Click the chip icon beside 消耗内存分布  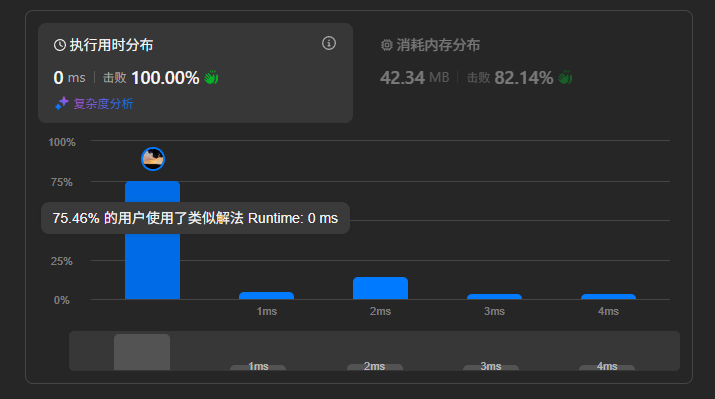pos(387,45)
